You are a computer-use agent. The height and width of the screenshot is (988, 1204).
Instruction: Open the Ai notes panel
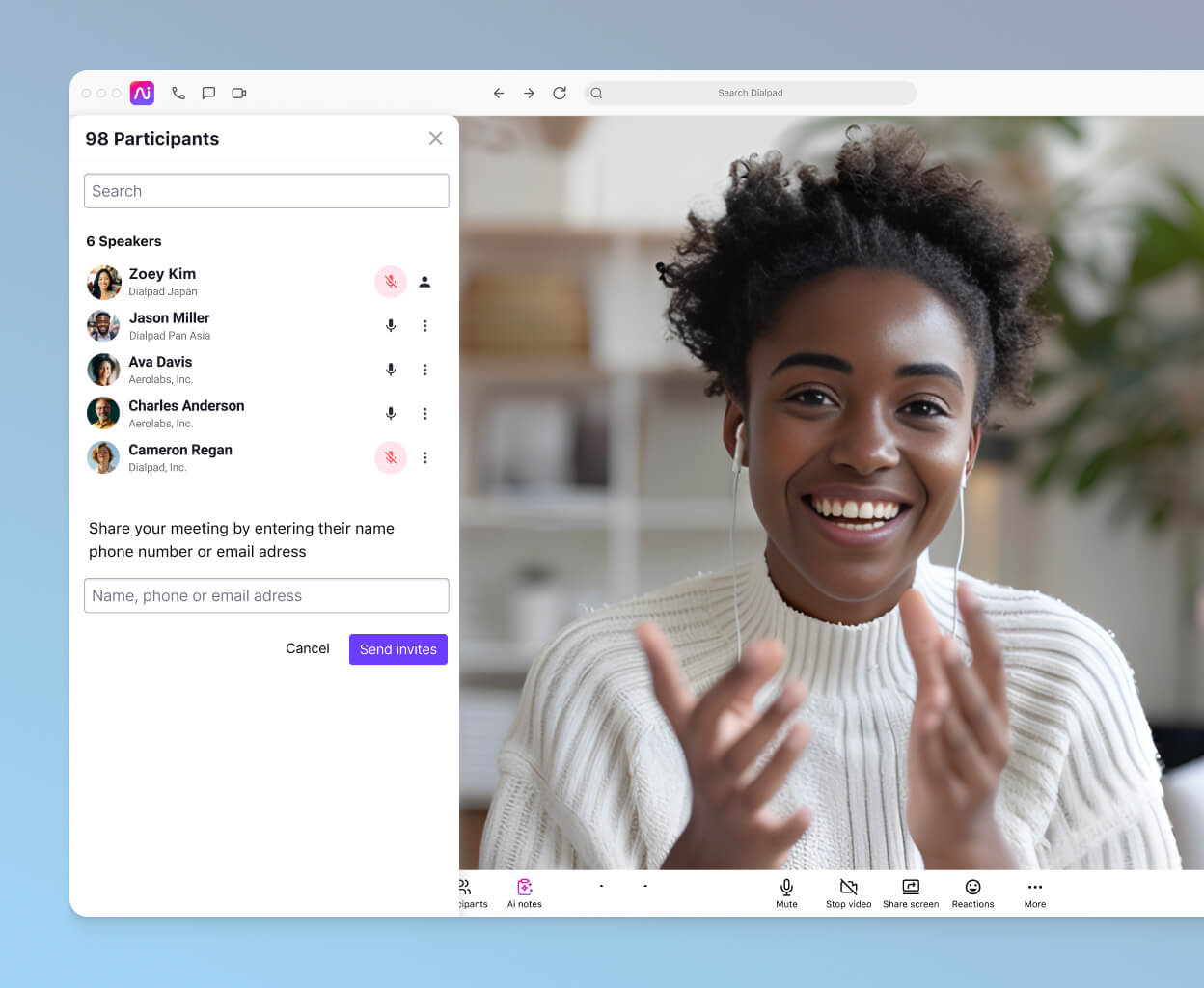tap(524, 890)
